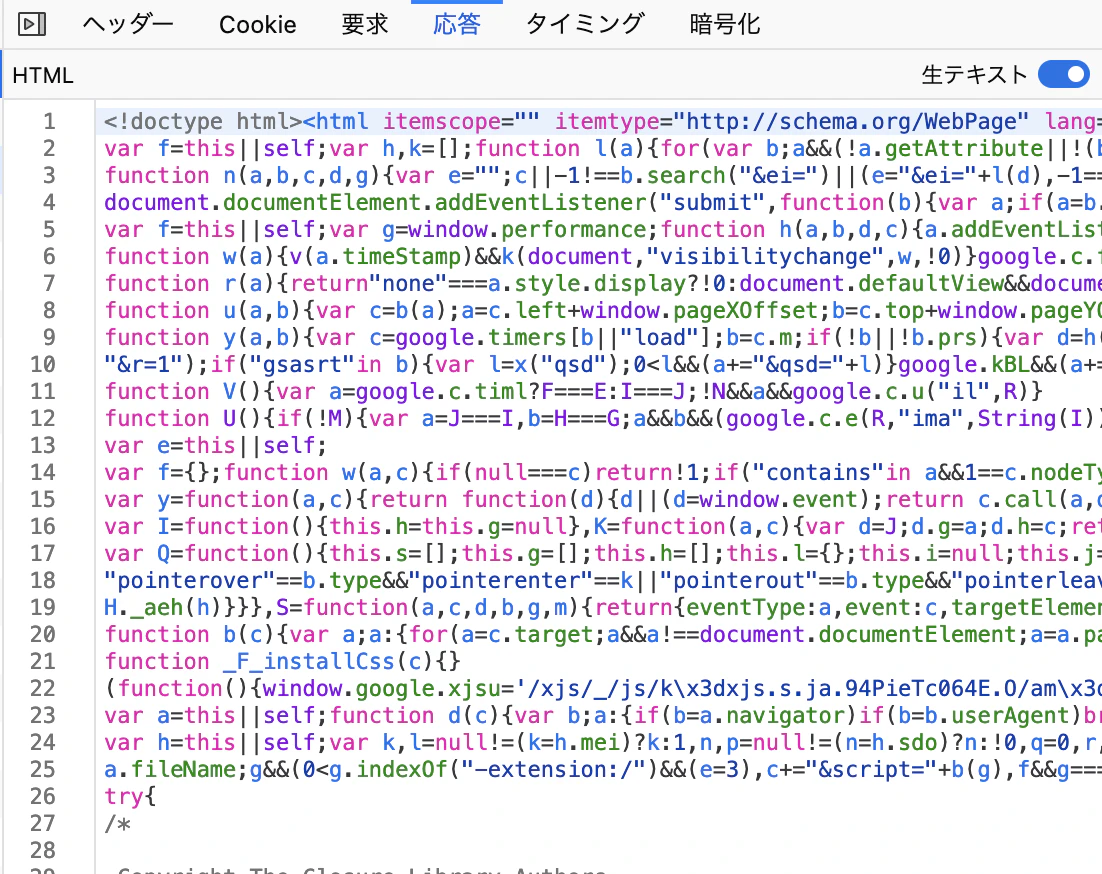Click line number 16 in gutter

pyautogui.click(x=43, y=526)
